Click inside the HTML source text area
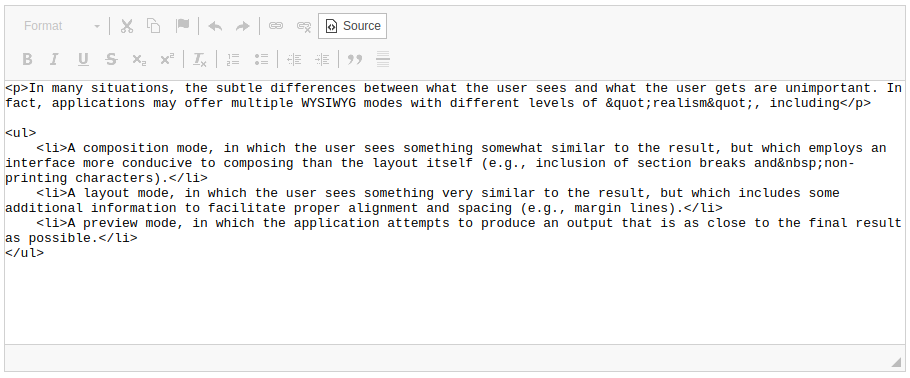This screenshot has height=378, width=910. [454, 213]
